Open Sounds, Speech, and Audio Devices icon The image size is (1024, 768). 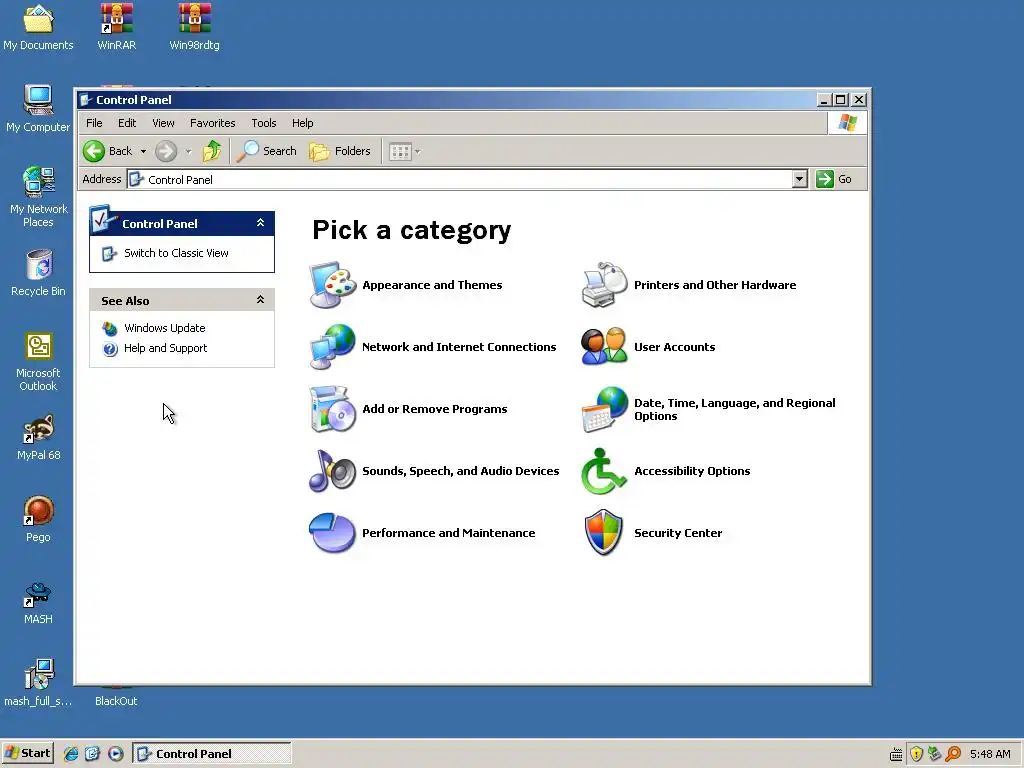click(332, 471)
